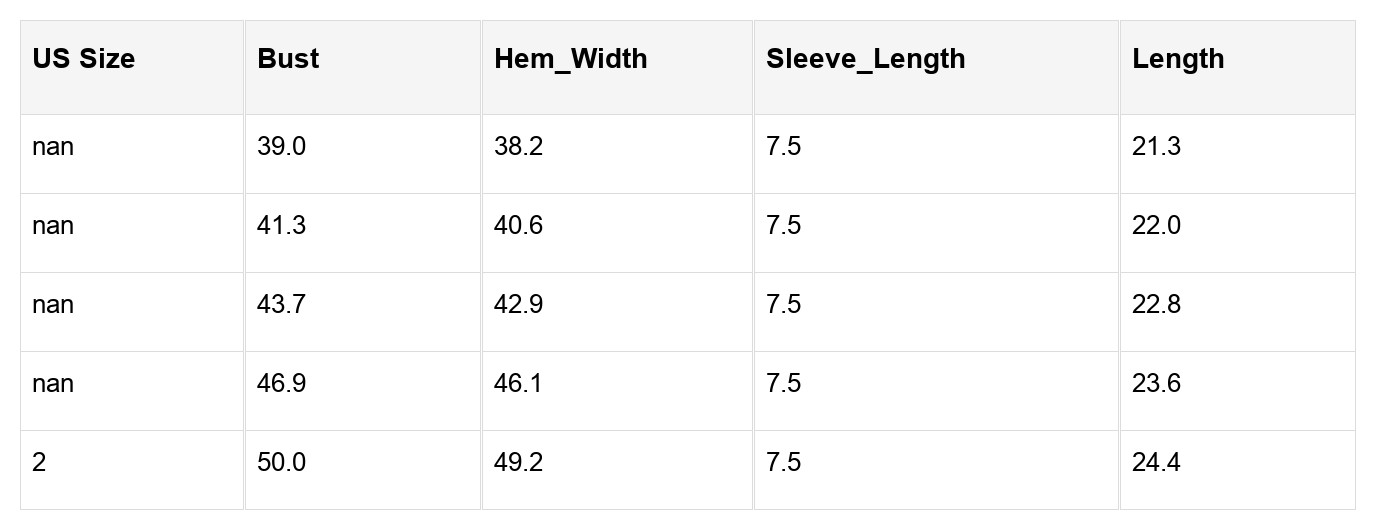Select the Bust column header
The width and height of the screenshot is (1375, 529).
tap(288, 59)
